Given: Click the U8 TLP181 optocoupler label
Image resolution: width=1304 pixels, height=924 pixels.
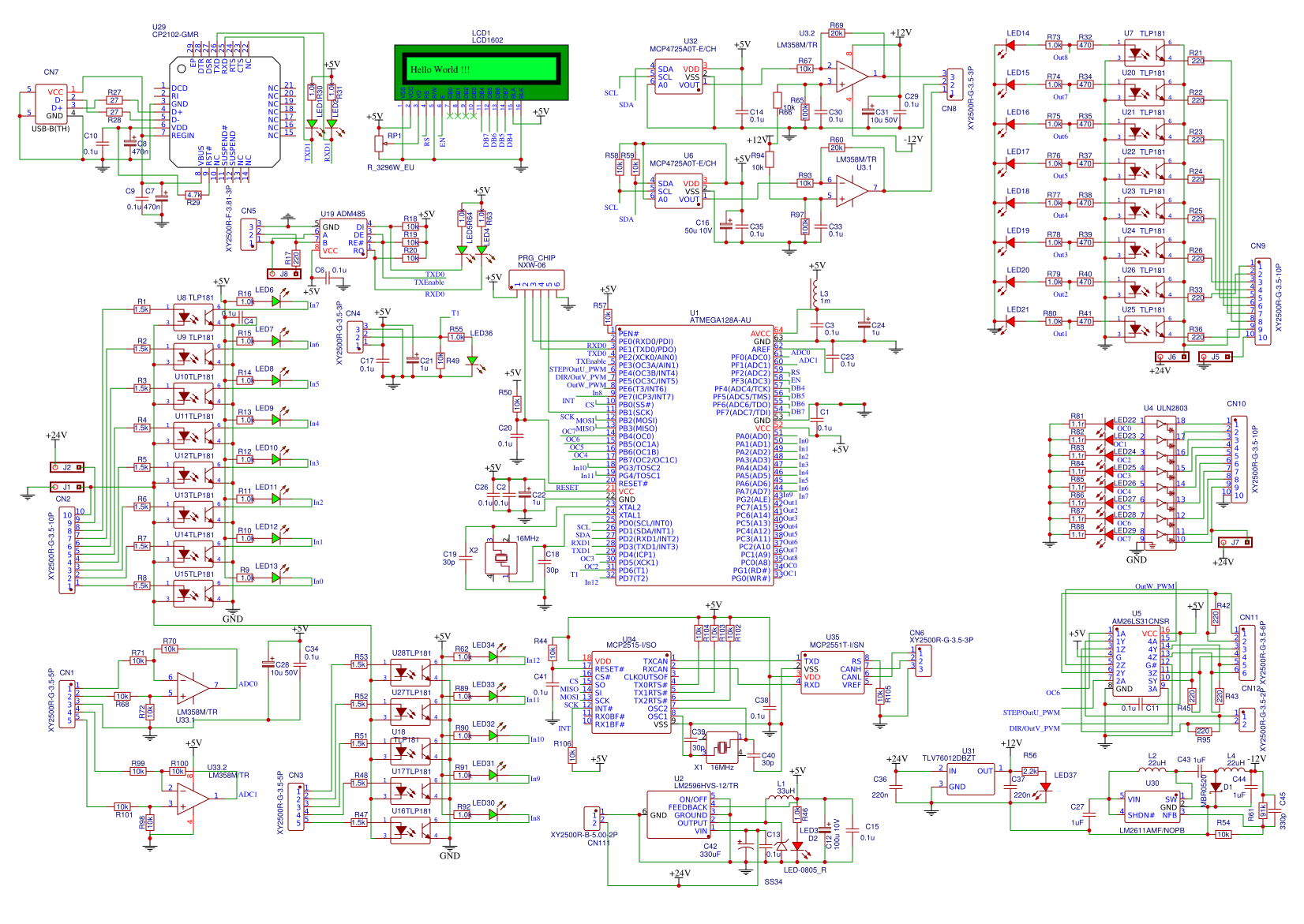Looking at the screenshot, I should pyautogui.click(x=195, y=297).
